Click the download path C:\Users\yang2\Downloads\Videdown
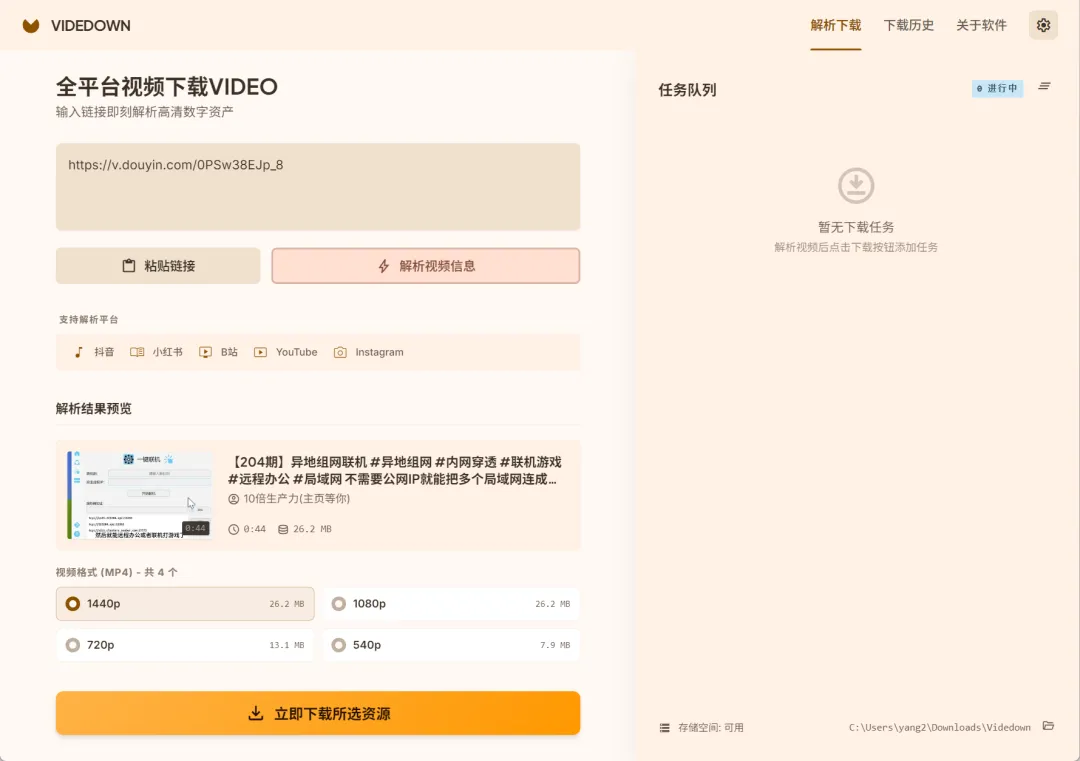This screenshot has height=761, width=1080. pyautogui.click(x=939, y=727)
